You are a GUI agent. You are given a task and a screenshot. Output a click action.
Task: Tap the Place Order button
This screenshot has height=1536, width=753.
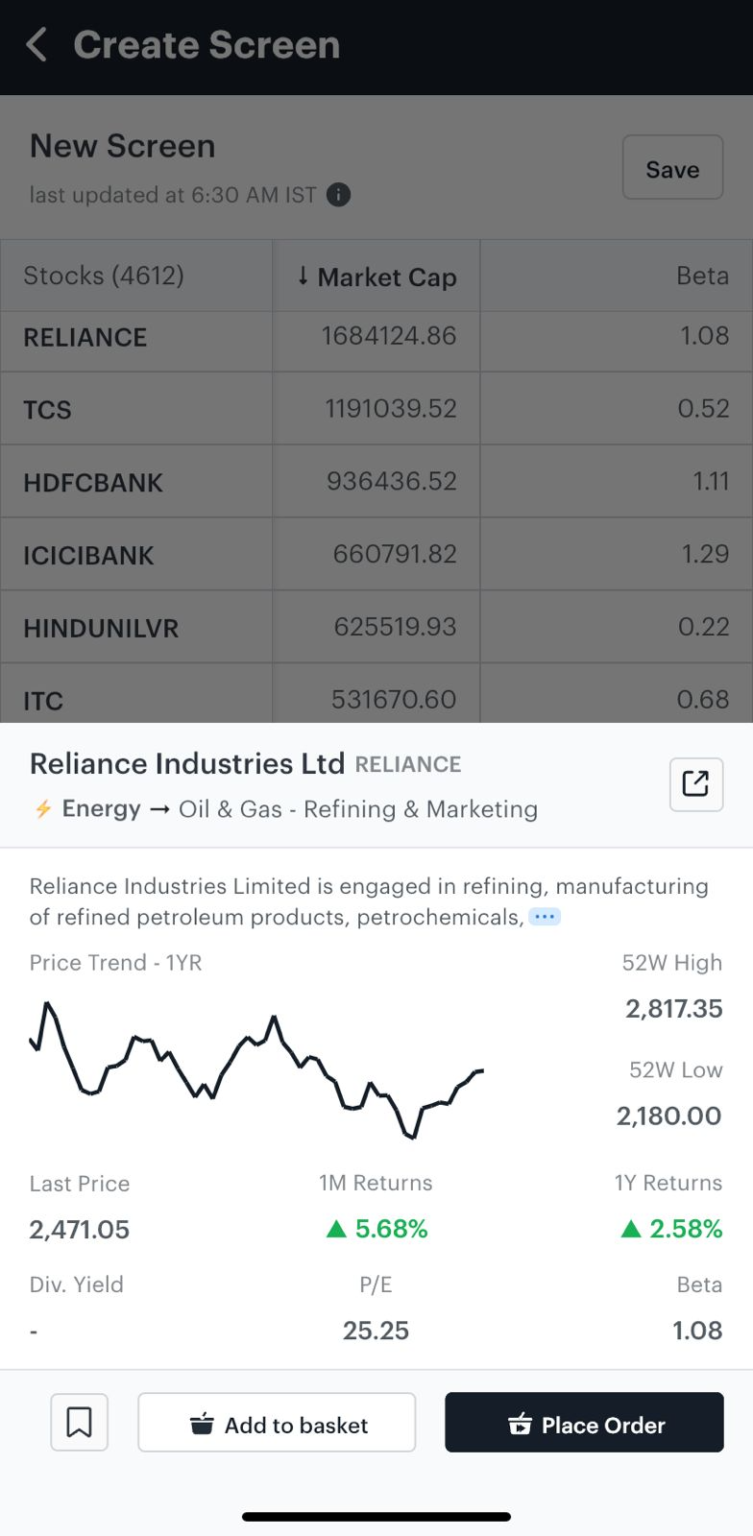tap(584, 1423)
